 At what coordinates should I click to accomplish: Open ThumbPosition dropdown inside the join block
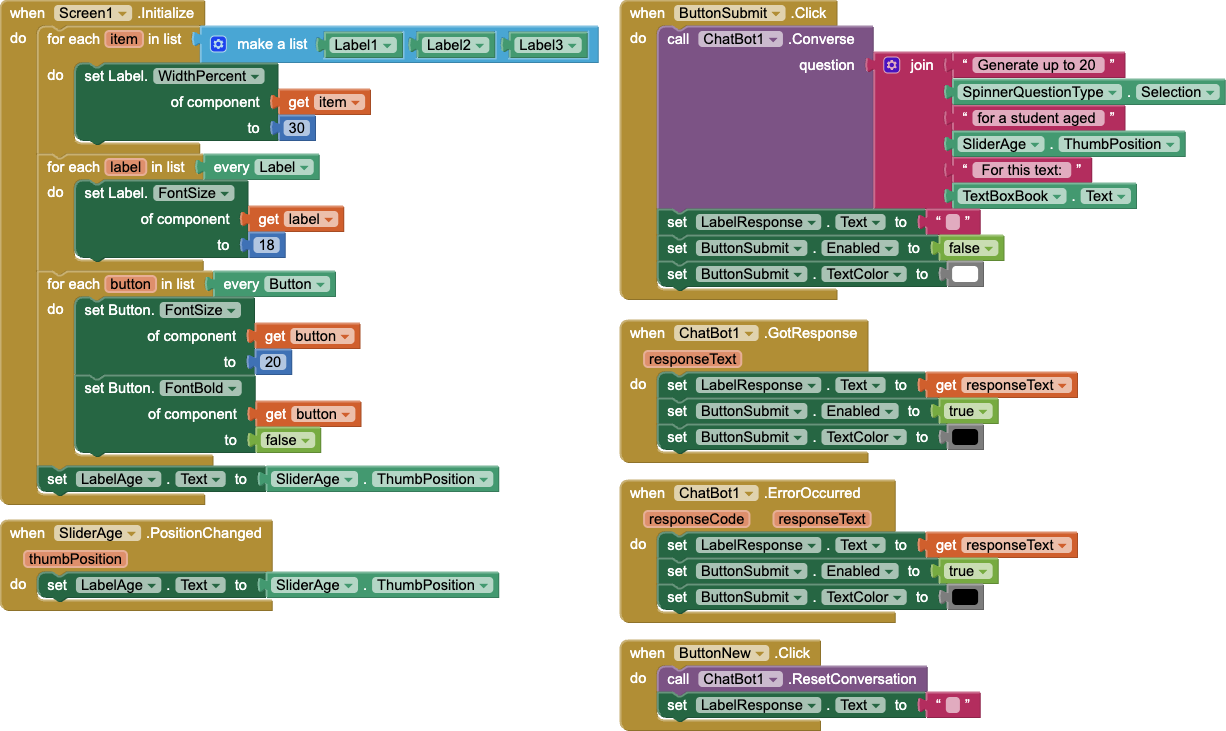pyautogui.click(x=1119, y=144)
